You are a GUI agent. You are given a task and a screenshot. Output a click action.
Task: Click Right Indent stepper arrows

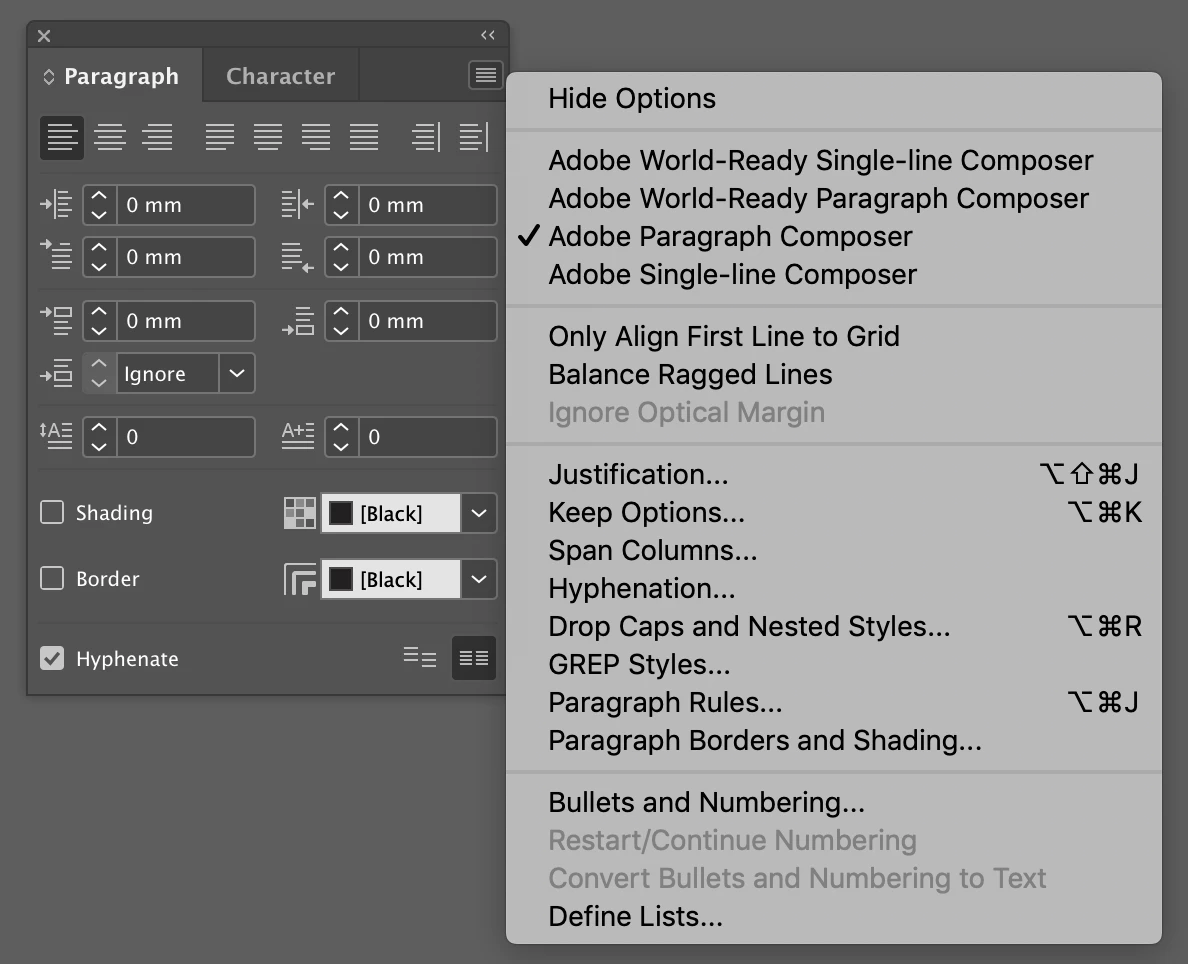tap(341, 205)
